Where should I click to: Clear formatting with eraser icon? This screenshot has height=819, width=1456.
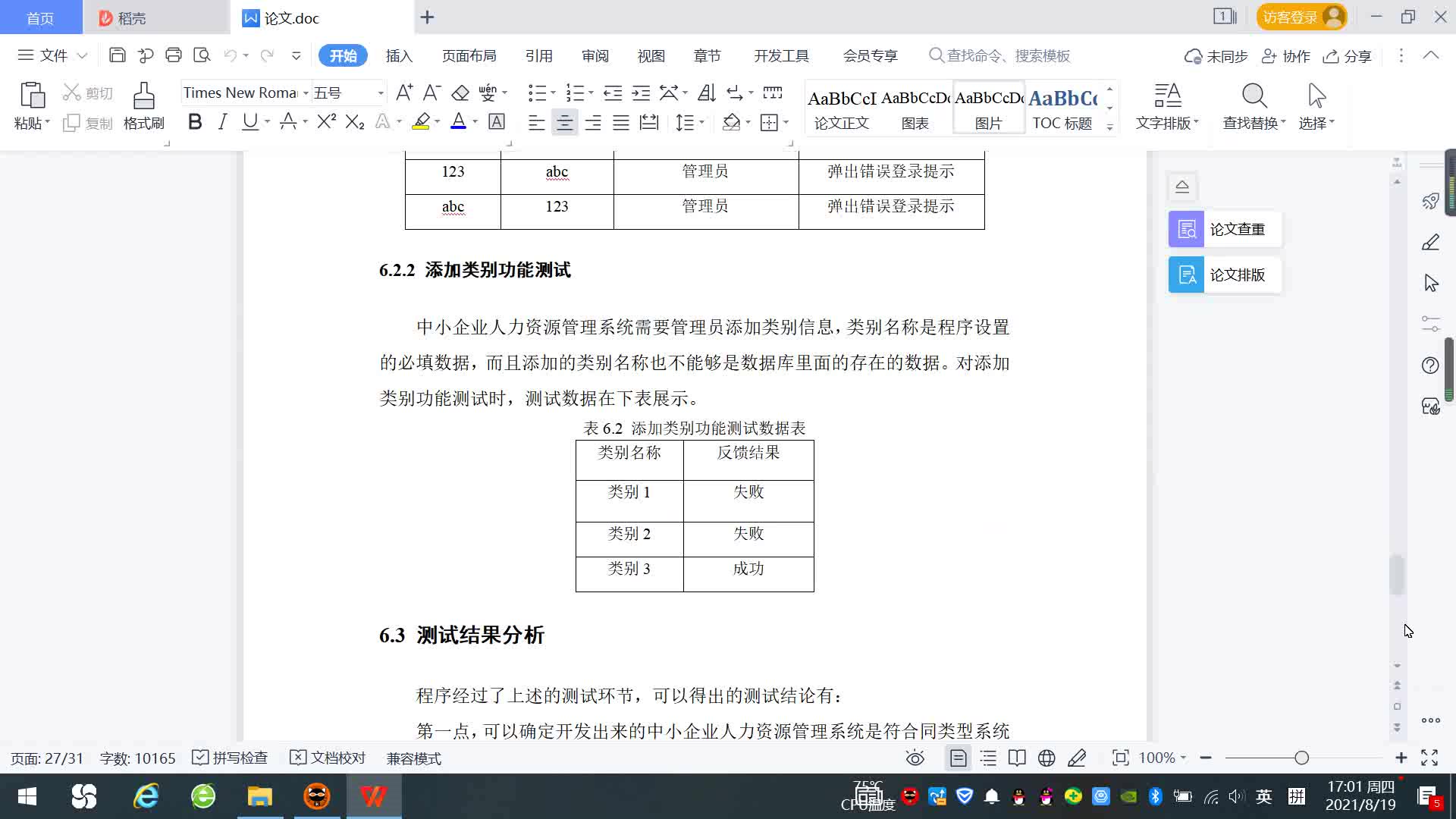coord(460,93)
